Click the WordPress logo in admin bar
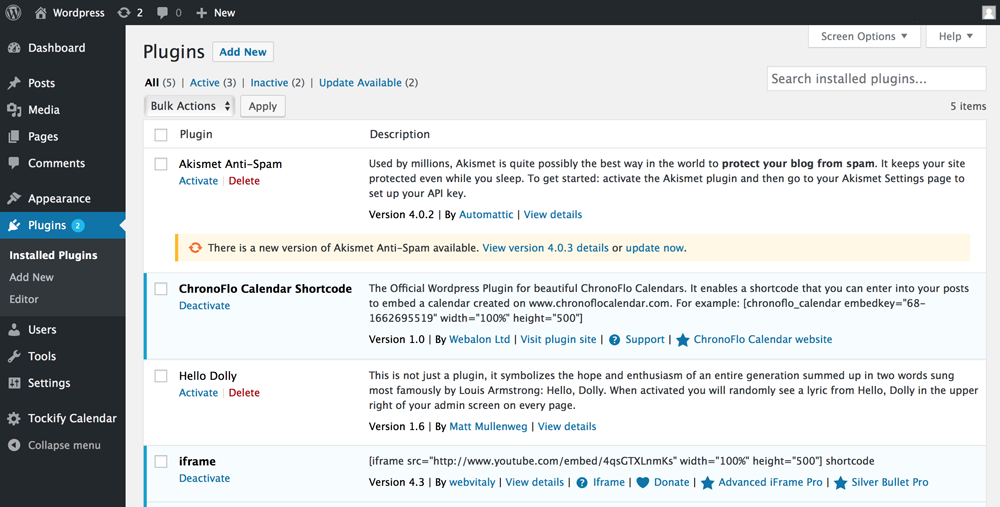The height and width of the screenshot is (507, 1000). (13, 13)
